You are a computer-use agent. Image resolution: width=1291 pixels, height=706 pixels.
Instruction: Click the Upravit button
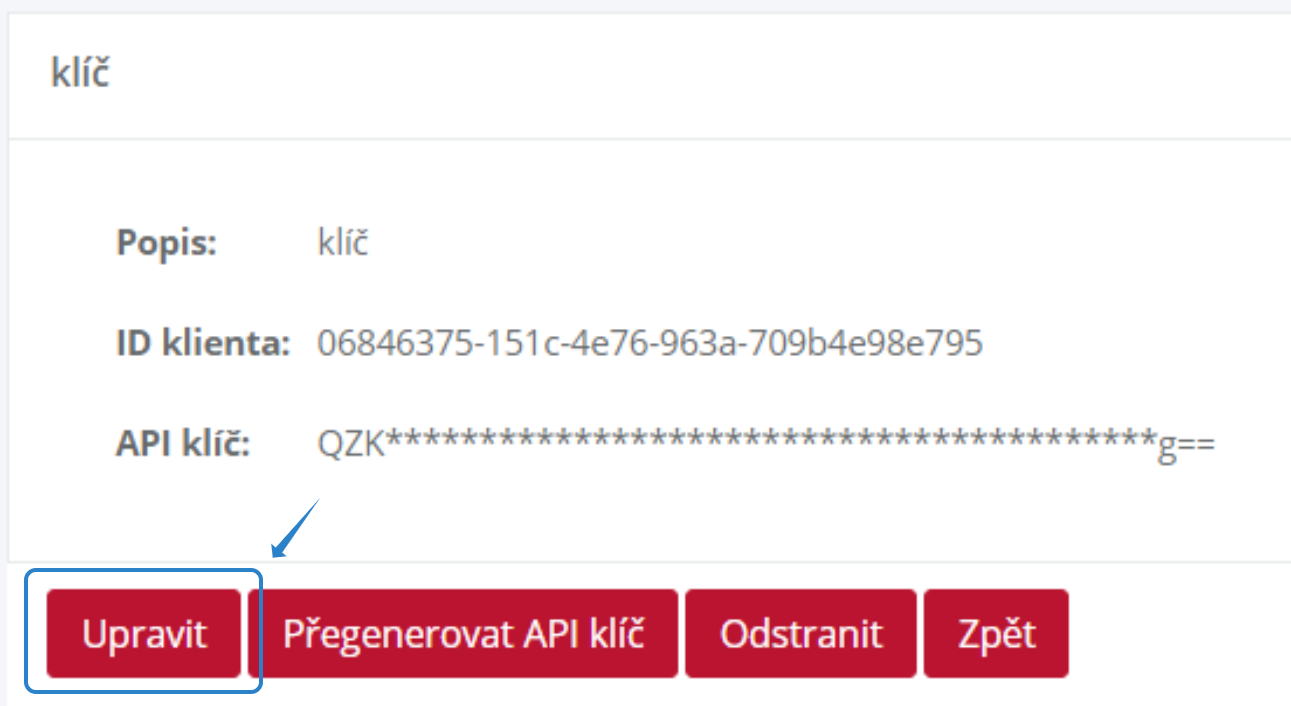click(x=144, y=633)
